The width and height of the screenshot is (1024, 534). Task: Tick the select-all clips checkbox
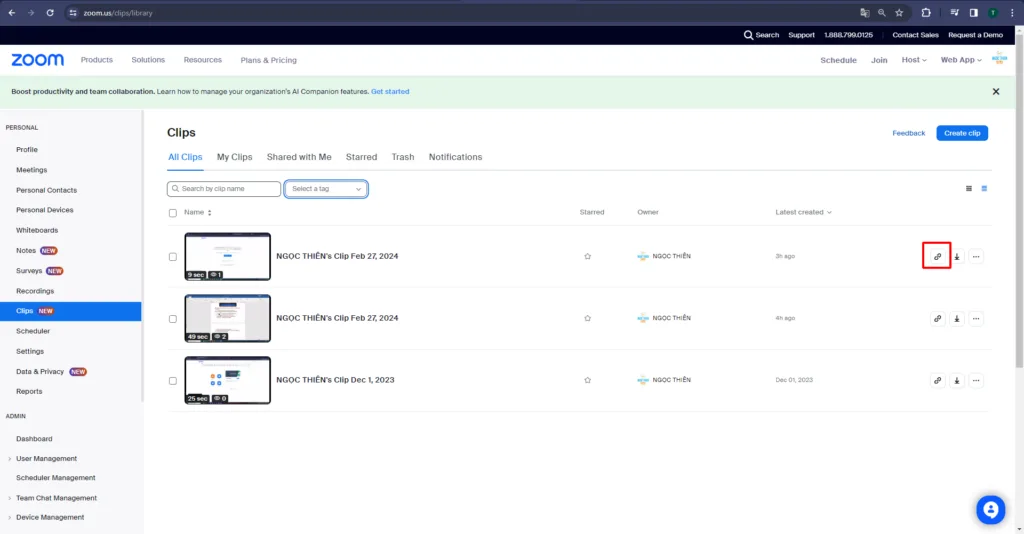[x=173, y=213]
